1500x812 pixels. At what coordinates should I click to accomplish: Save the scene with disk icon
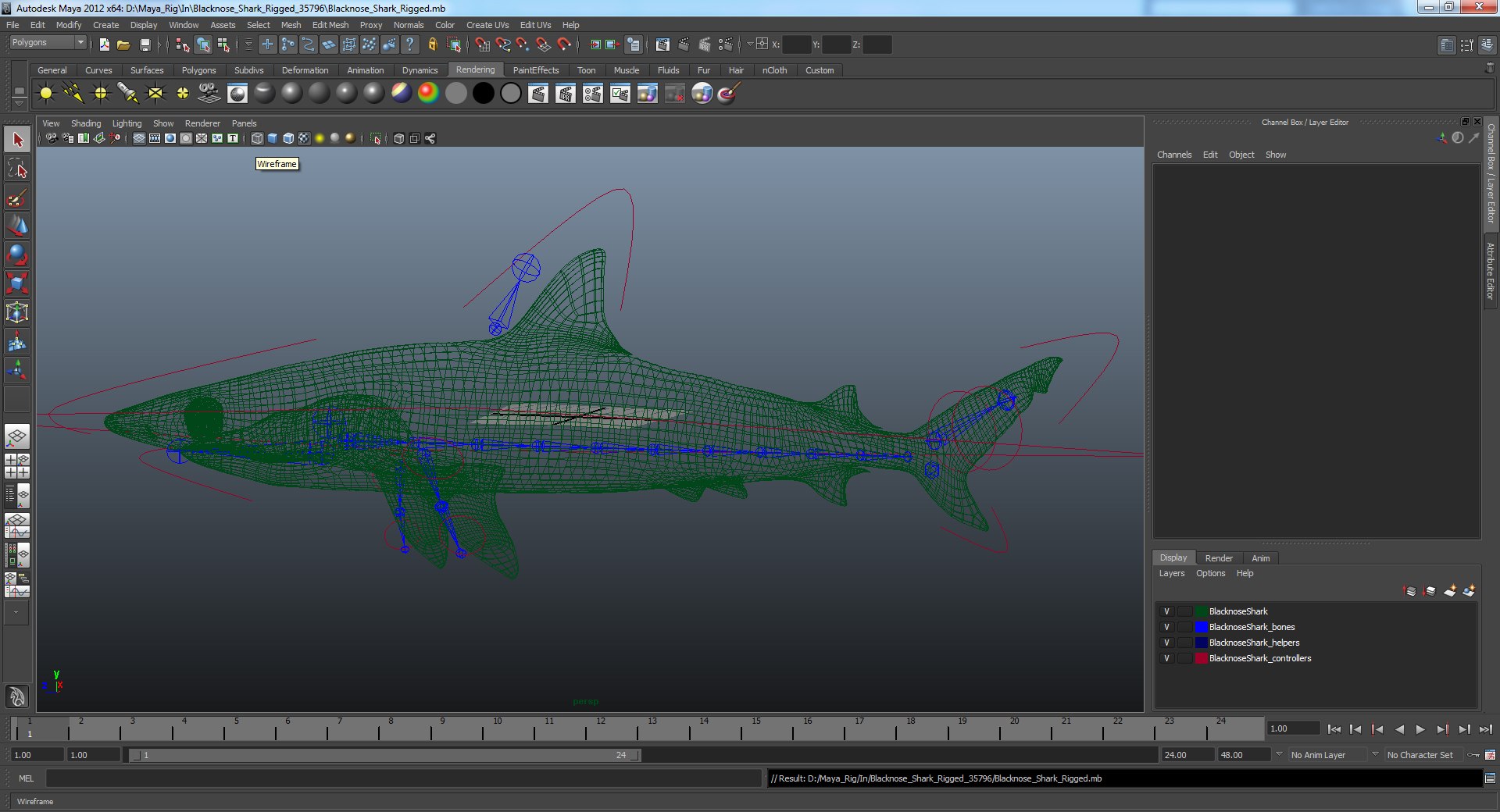[145, 45]
